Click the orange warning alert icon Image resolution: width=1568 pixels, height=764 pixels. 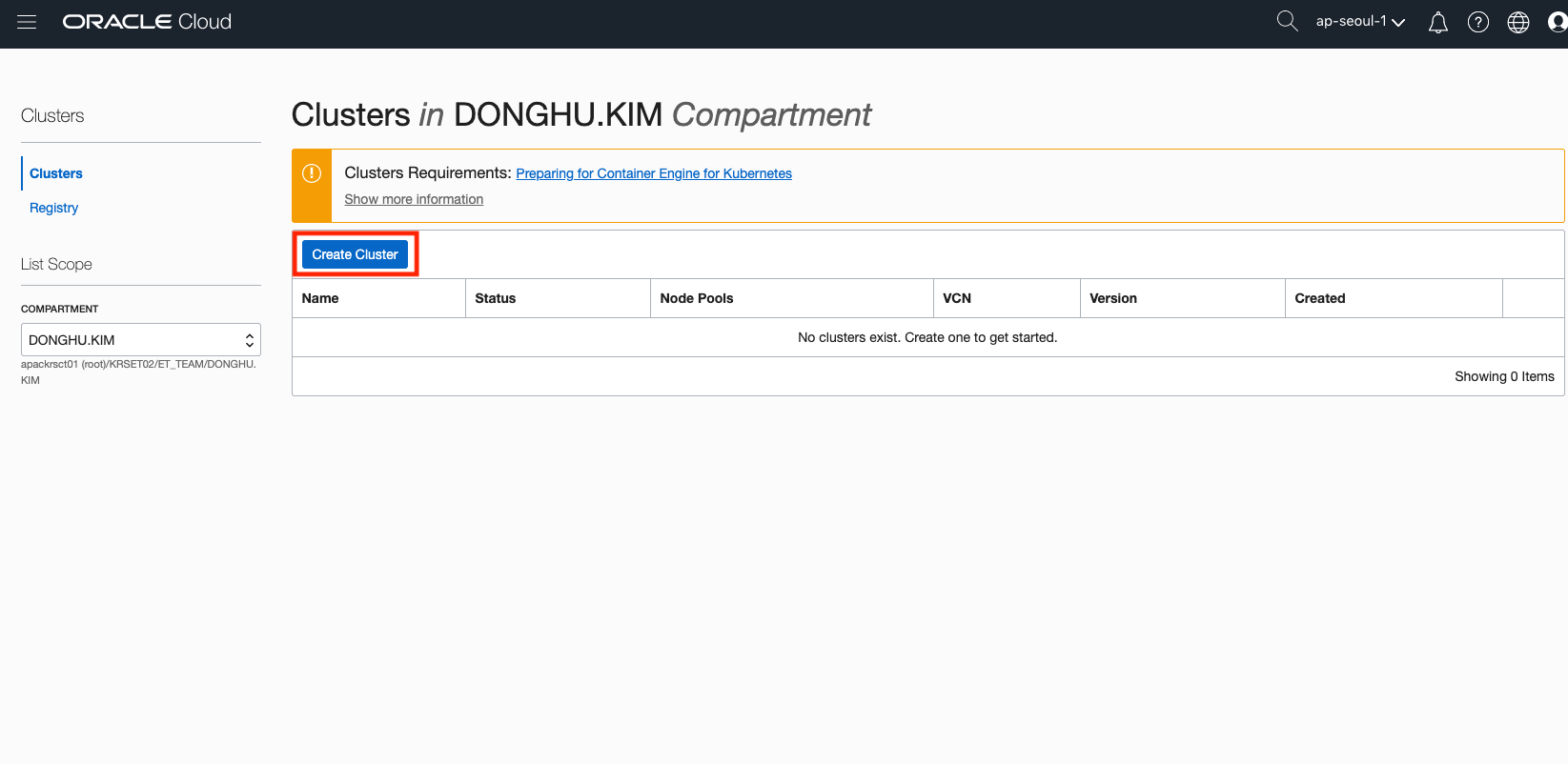tap(312, 173)
